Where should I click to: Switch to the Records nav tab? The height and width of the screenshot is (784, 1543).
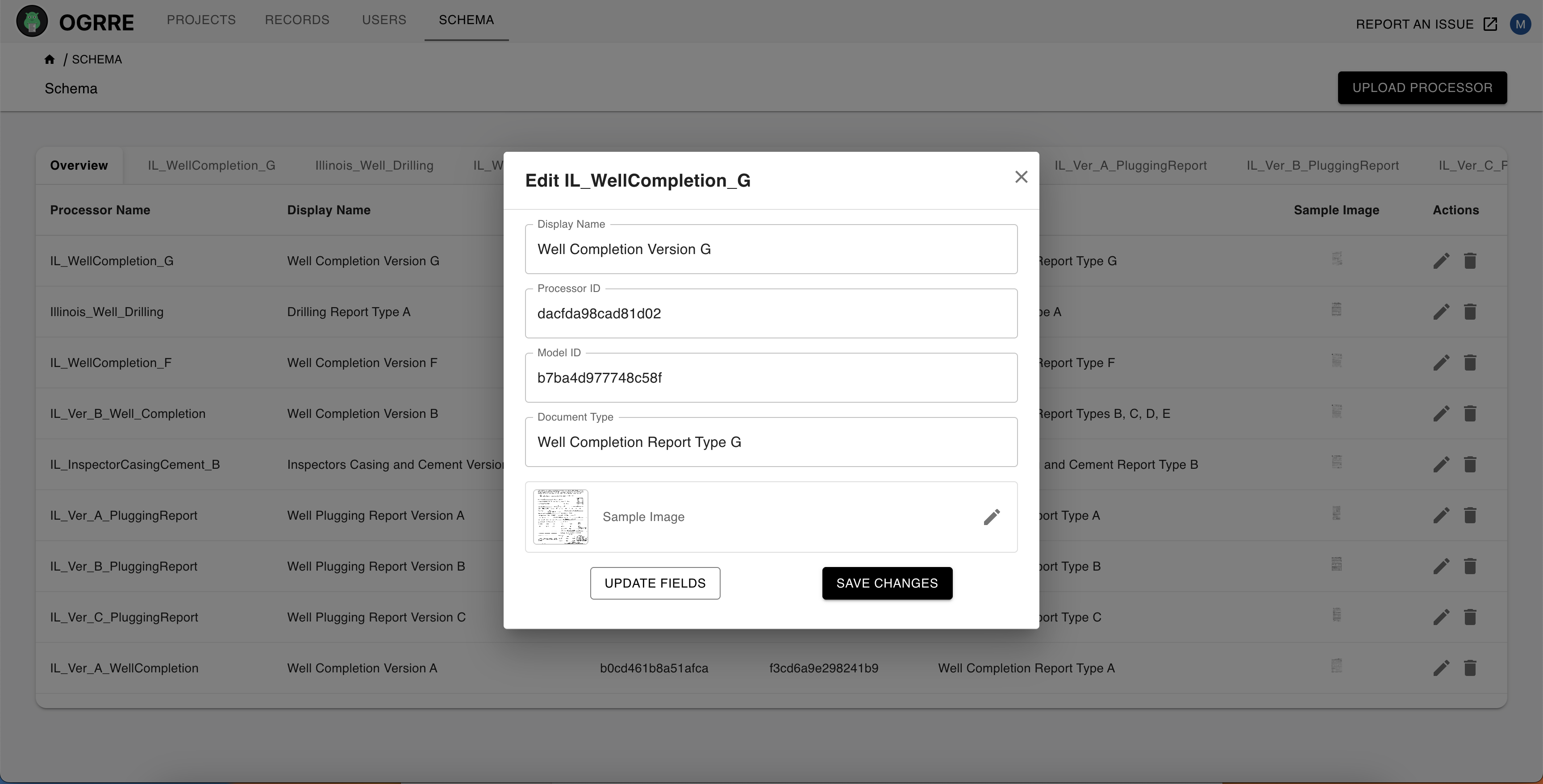coord(297,20)
